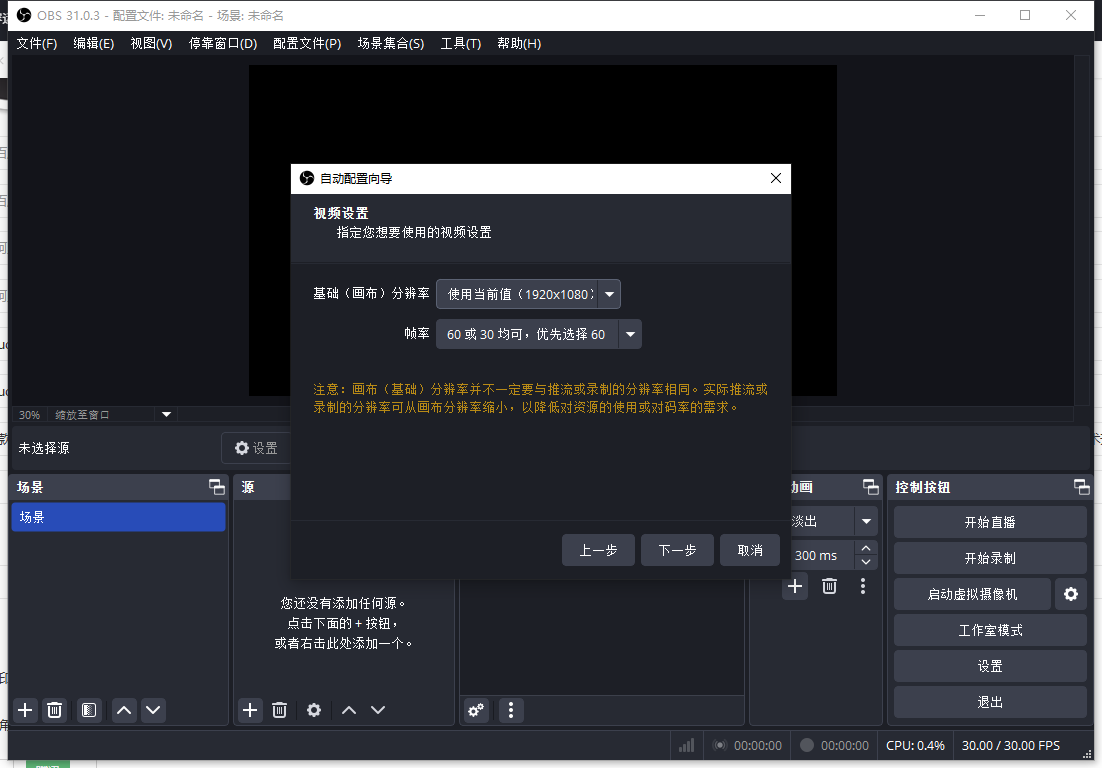Open mixer options via vertical dots icon
1102x768 pixels.
(x=511, y=710)
